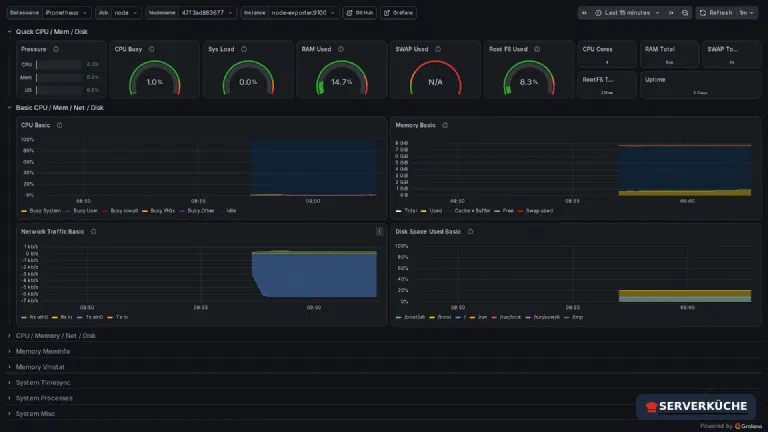Click the Refresh dashboard button
Image resolution: width=768 pixels, height=432 pixels.
pos(716,13)
